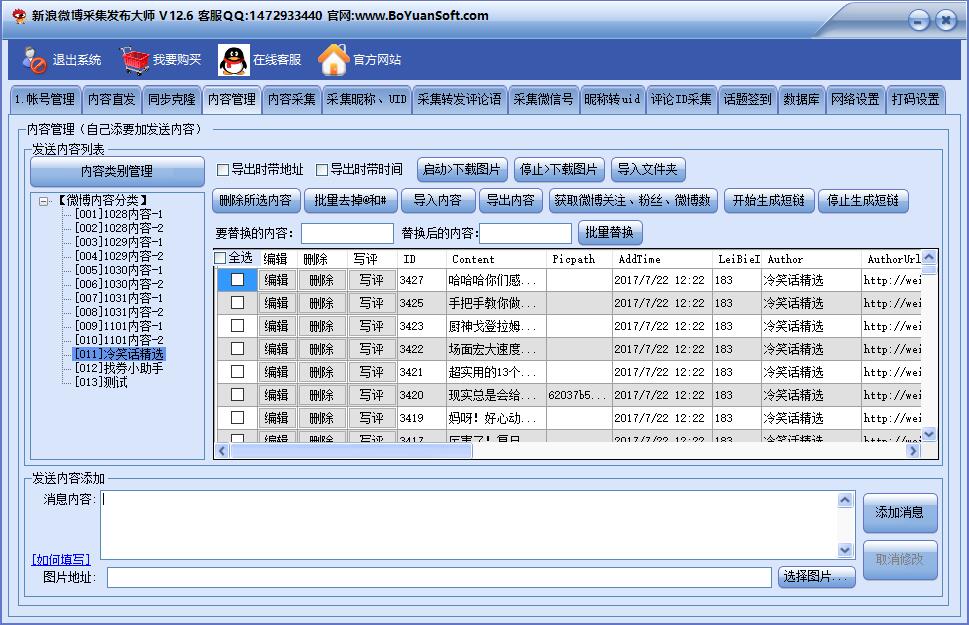Switch to the 同步克隆 tab
The image size is (969, 625).
tap(172, 100)
